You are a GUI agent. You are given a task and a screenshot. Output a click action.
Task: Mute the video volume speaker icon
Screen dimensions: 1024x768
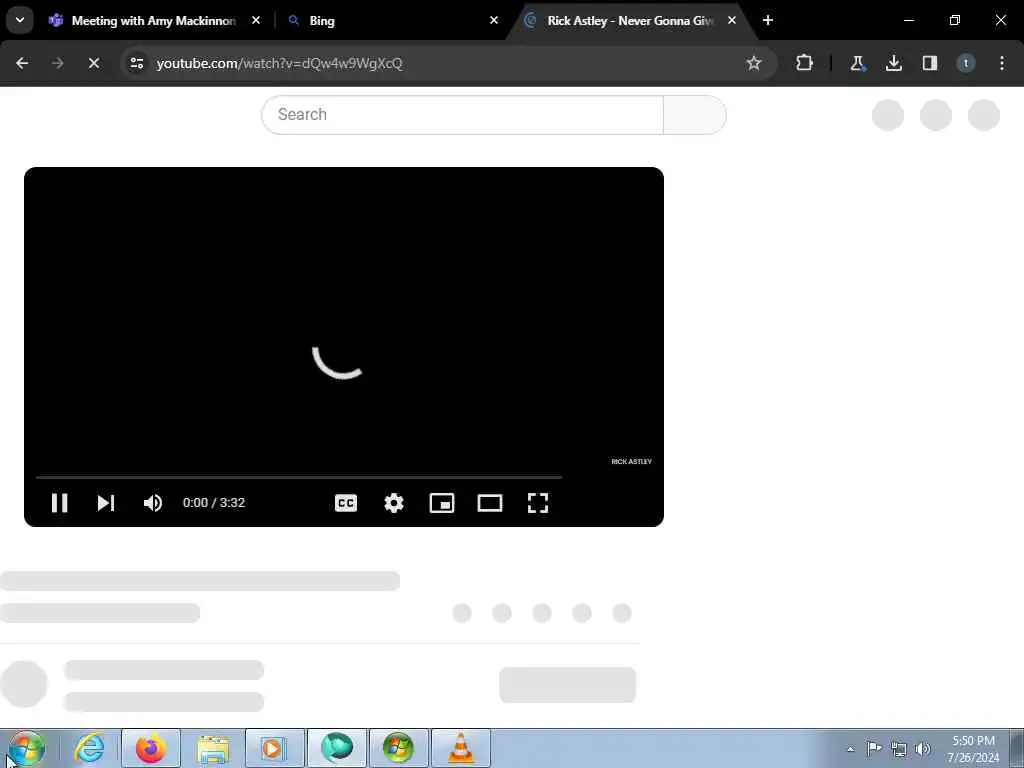point(153,503)
